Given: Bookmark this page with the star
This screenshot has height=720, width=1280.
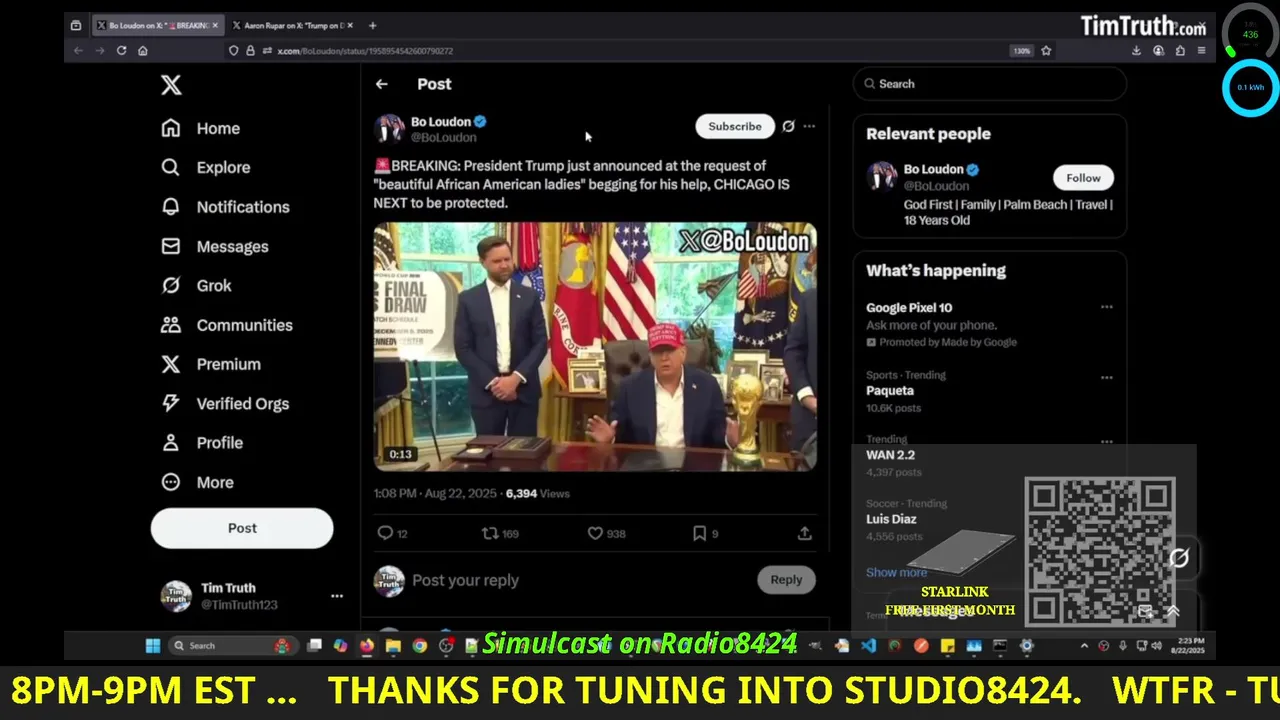Looking at the screenshot, I should click(1046, 50).
